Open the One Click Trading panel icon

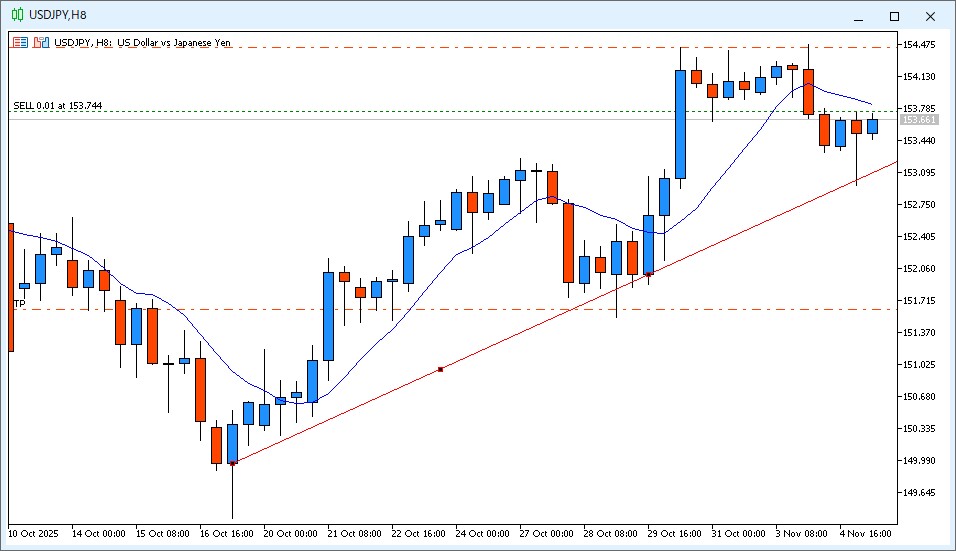coord(20,43)
